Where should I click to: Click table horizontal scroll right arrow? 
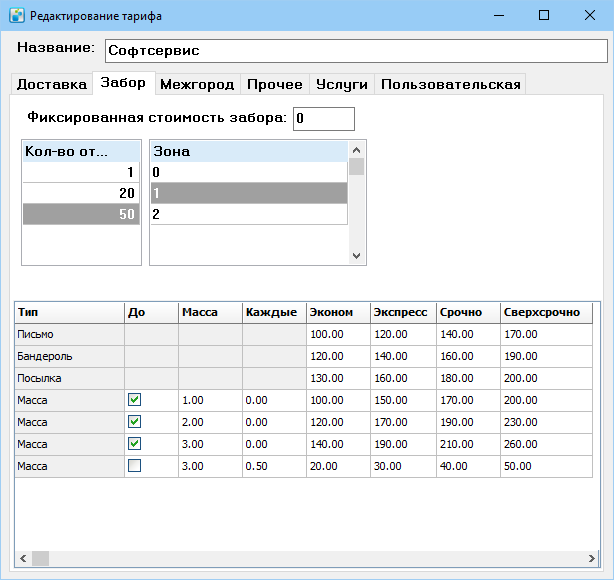tap(591, 558)
